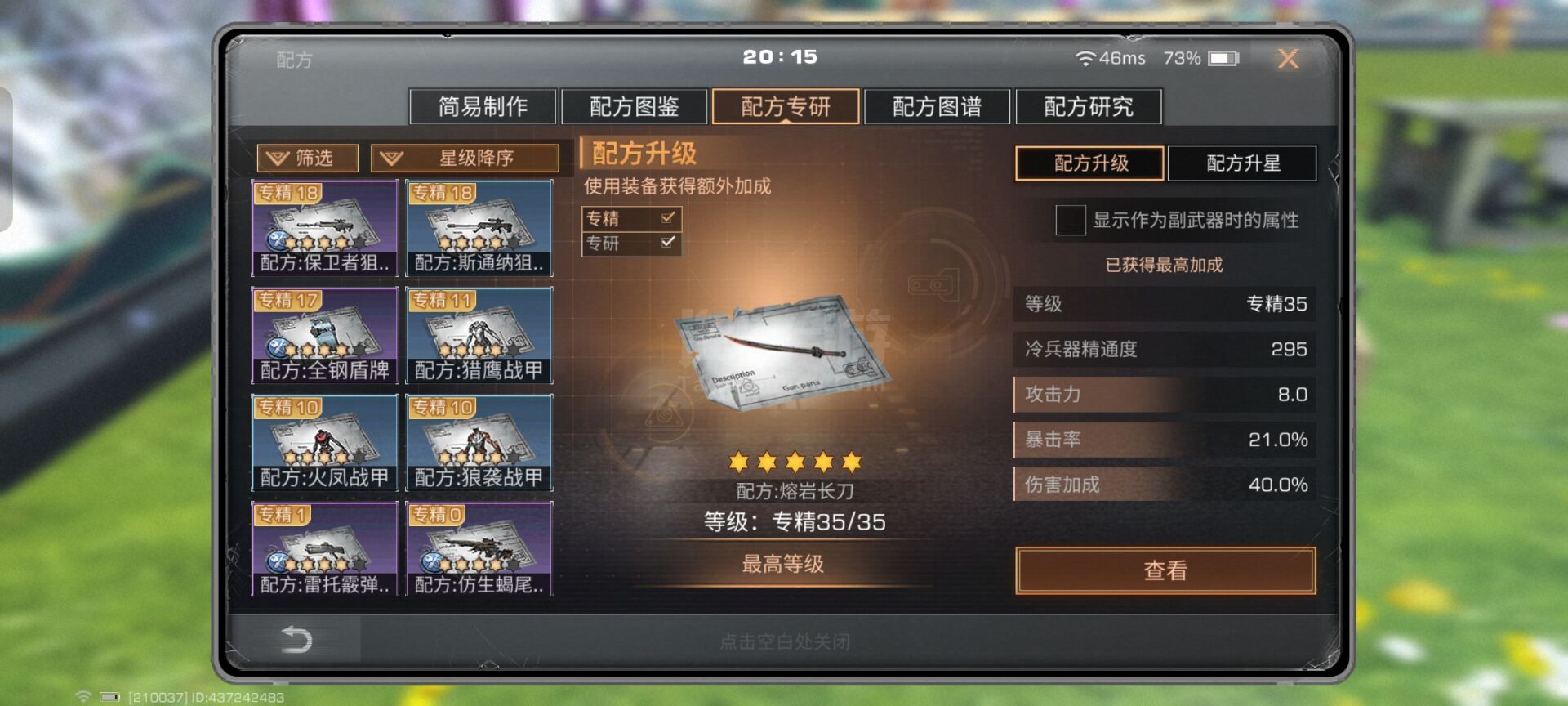Open the 简易制作 tab
The width and height of the screenshot is (1568, 706).
pyautogui.click(x=483, y=106)
